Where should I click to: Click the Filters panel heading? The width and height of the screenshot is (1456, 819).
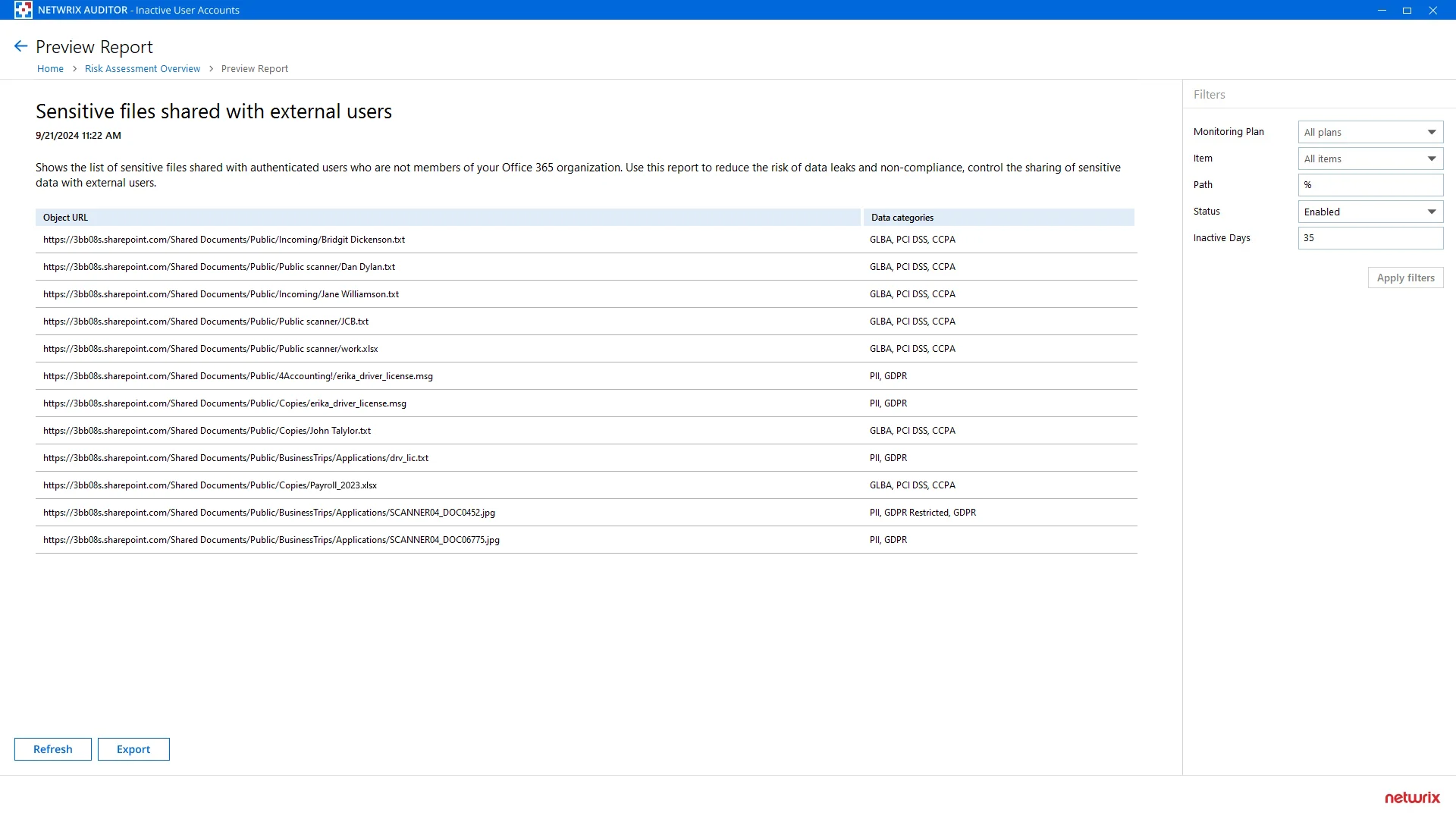click(x=1209, y=95)
